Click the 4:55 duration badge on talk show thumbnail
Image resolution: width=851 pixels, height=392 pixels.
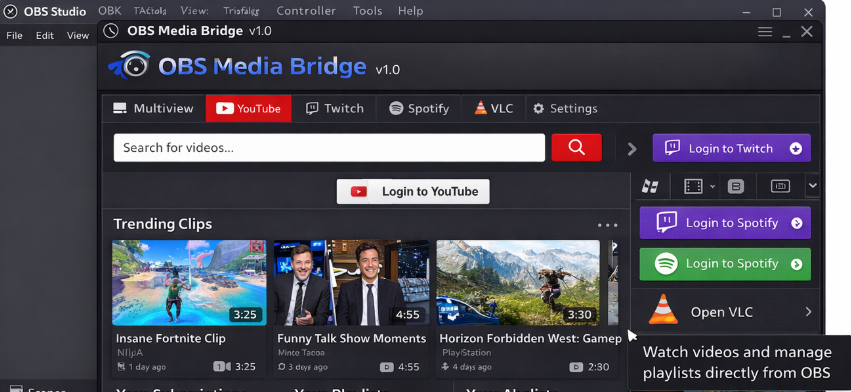pos(408,314)
